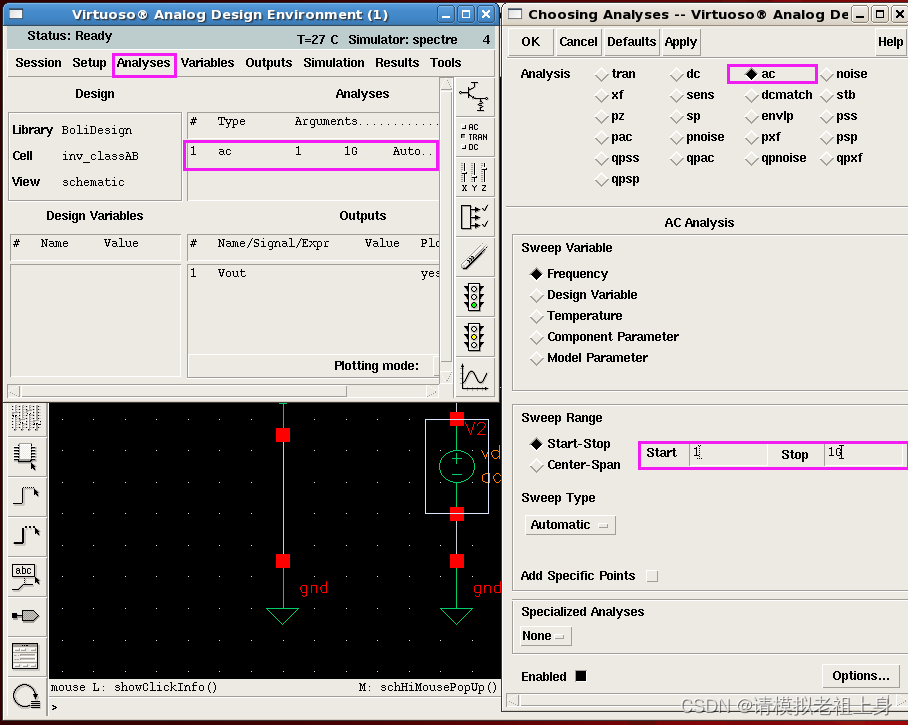Toggle the Add Specific Points checkbox

coord(652,576)
